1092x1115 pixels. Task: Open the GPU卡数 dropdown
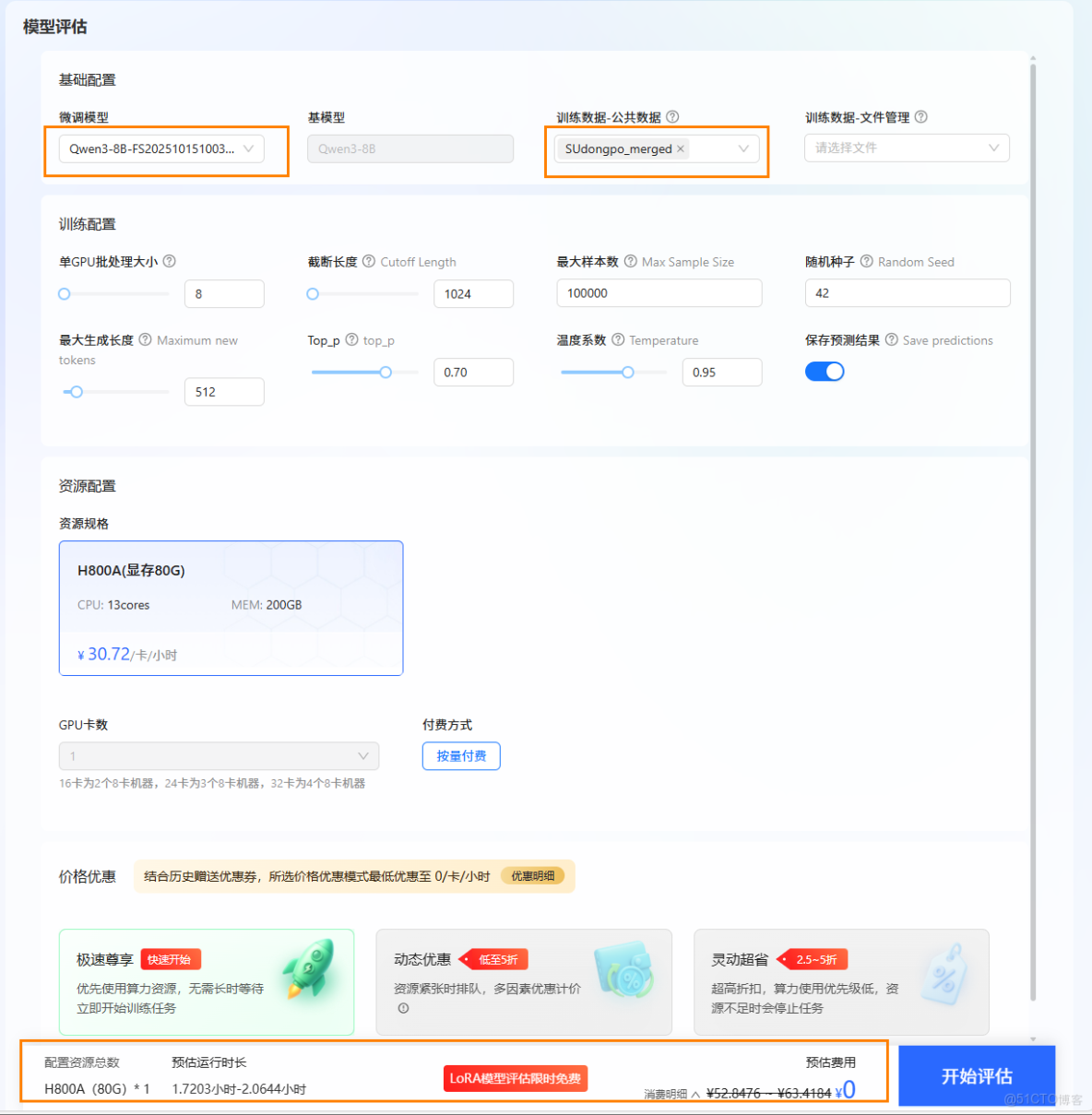[x=219, y=755]
